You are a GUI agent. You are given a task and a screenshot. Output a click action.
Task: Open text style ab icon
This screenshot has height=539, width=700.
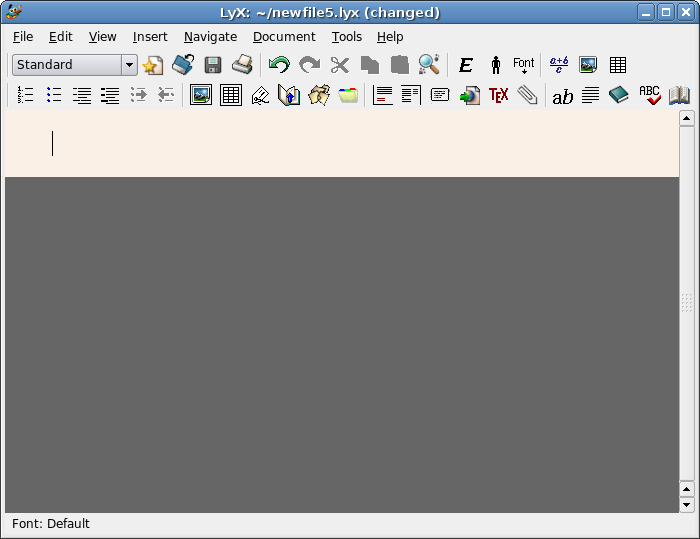coord(562,96)
